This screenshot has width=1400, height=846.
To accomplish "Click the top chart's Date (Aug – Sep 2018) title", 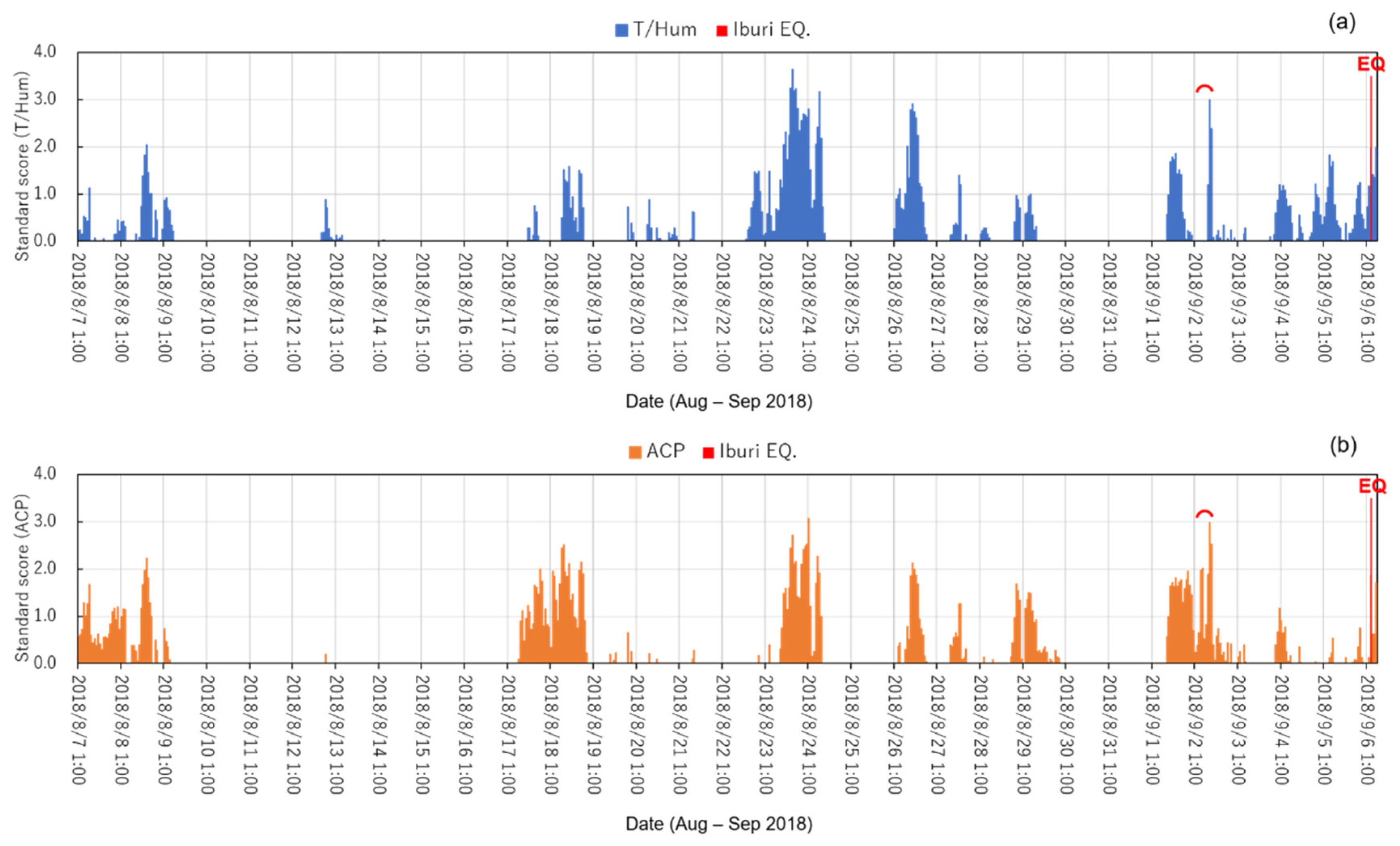I will click(x=719, y=401).
